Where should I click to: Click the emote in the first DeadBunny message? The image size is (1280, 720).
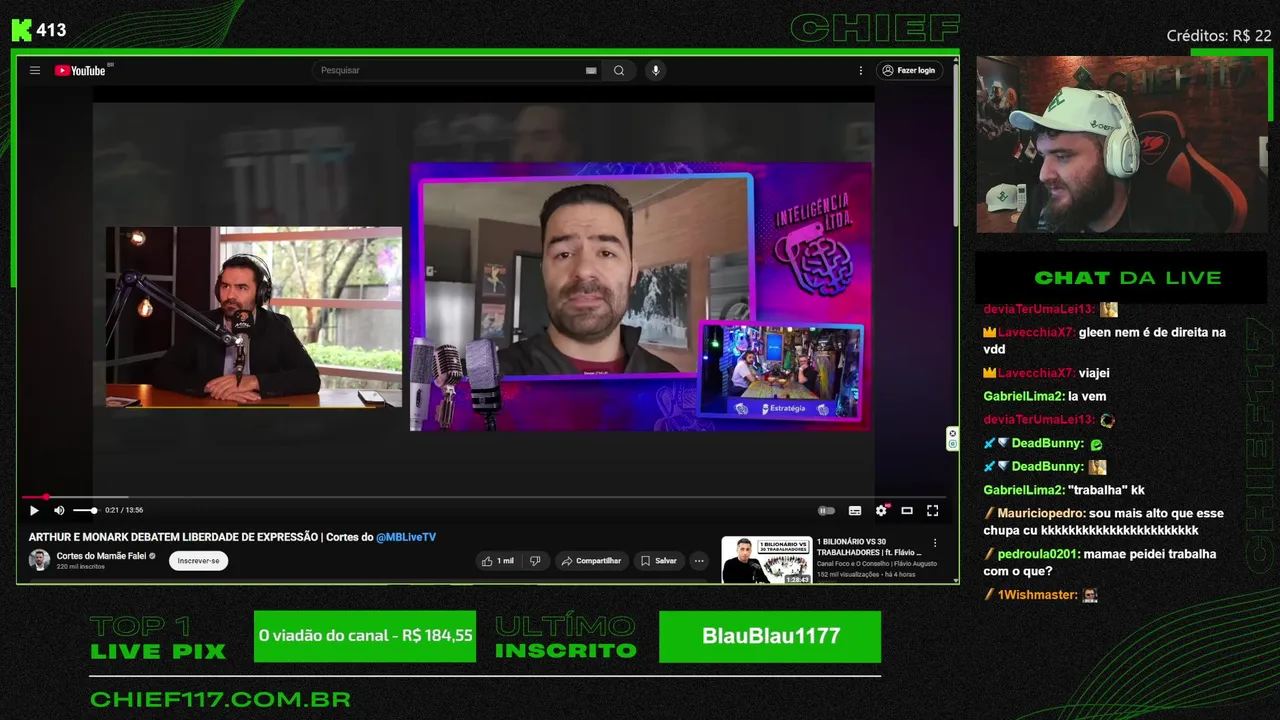coord(1096,443)
